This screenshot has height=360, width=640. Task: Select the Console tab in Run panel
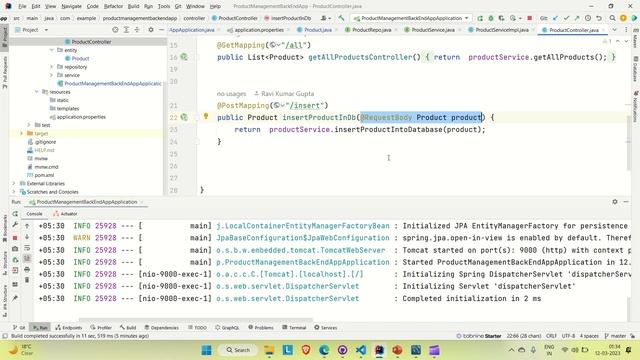click(34, 214)
